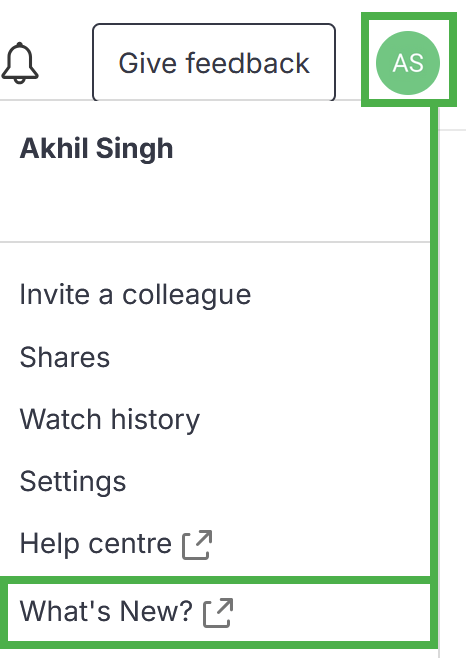Send feedback using the outlined button
This screenshot has width=466, height=658.
(x=214, y=63)
